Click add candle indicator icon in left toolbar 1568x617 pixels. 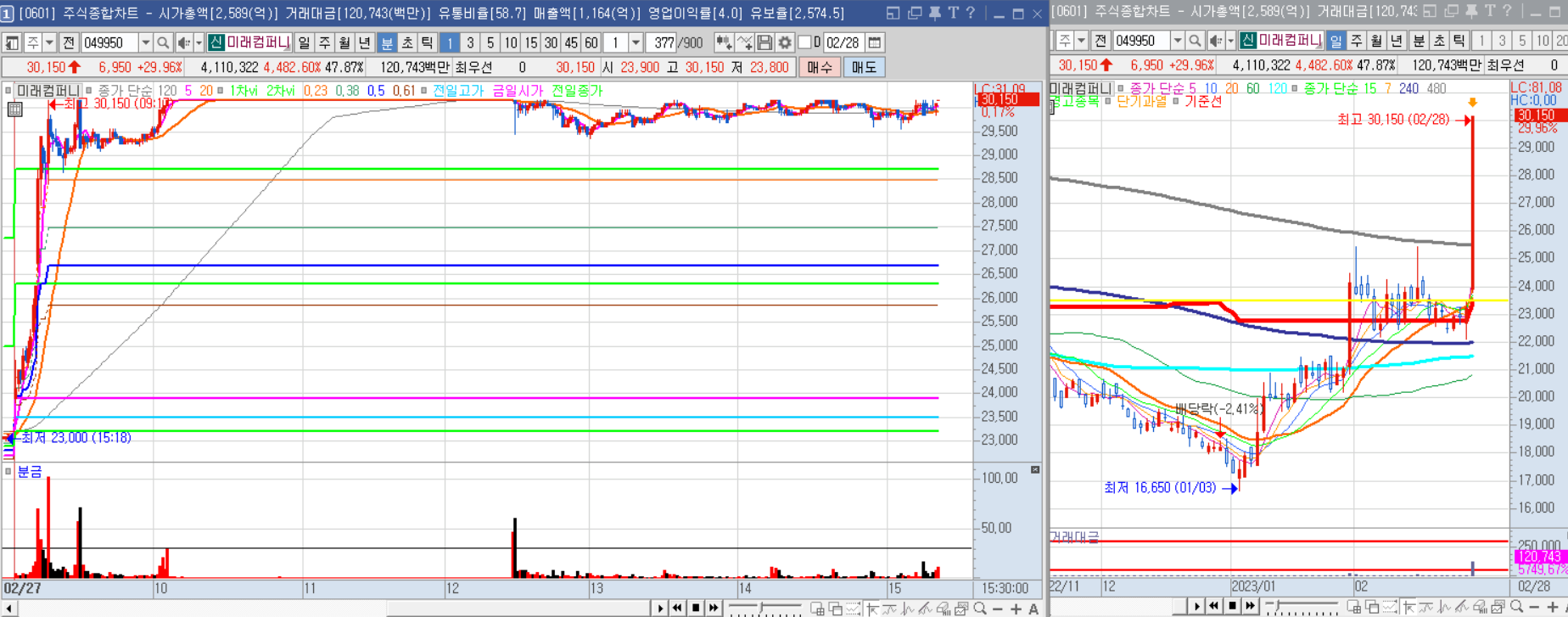[x=724, y=42]
